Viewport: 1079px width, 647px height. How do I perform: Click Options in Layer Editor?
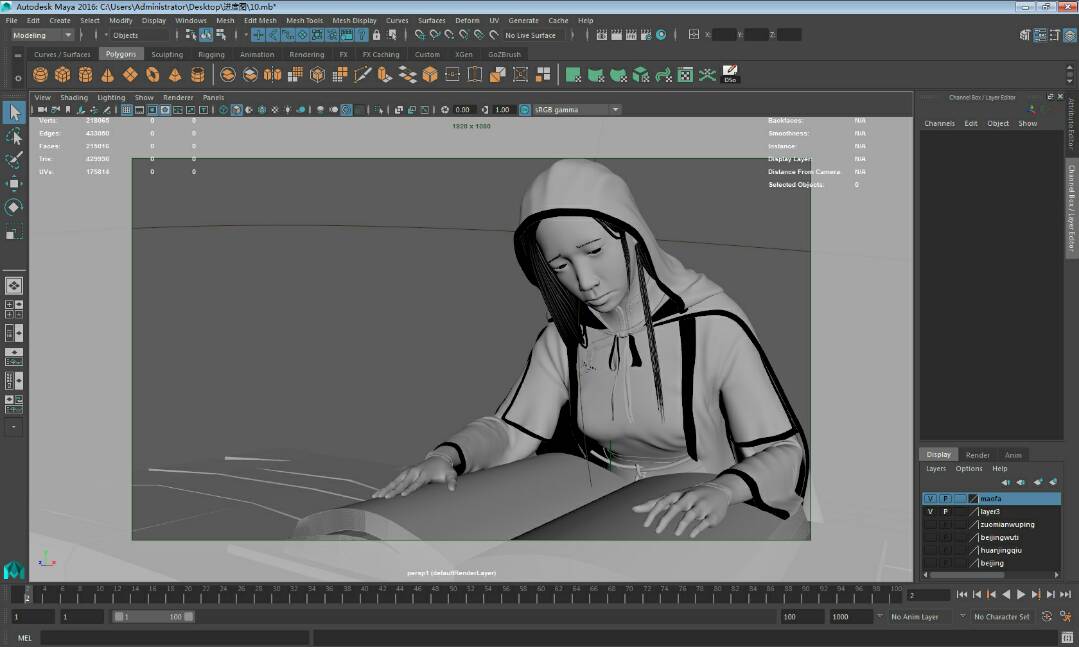[969, 468]
